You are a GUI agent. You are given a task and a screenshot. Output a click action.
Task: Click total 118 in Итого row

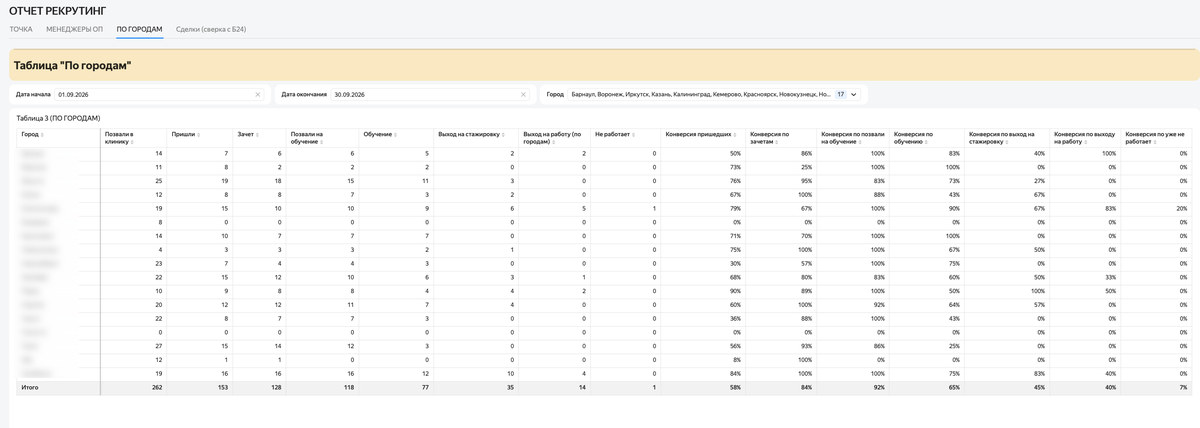[348, 387]
